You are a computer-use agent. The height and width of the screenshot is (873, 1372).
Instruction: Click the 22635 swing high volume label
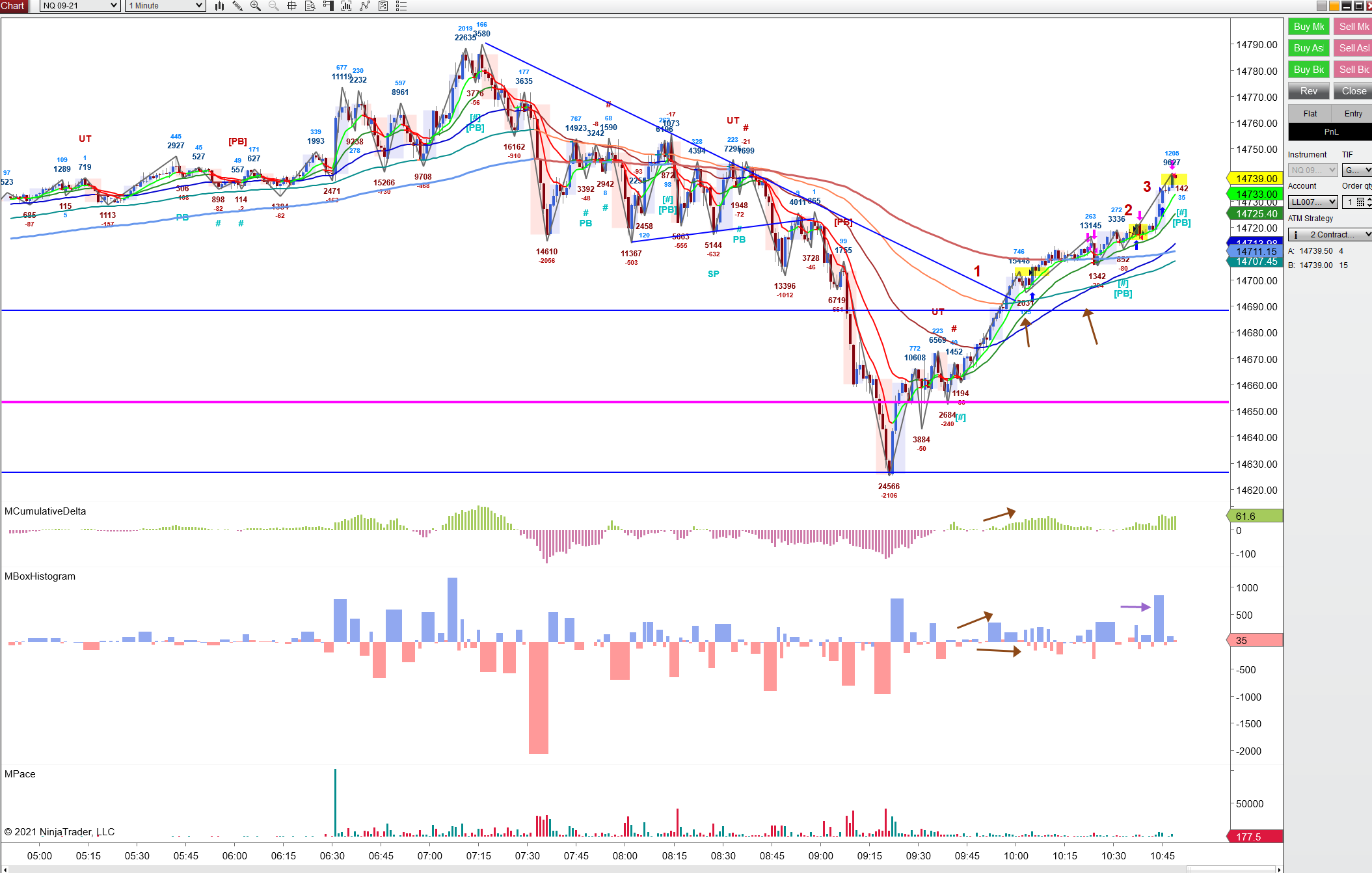click(466, 38)
